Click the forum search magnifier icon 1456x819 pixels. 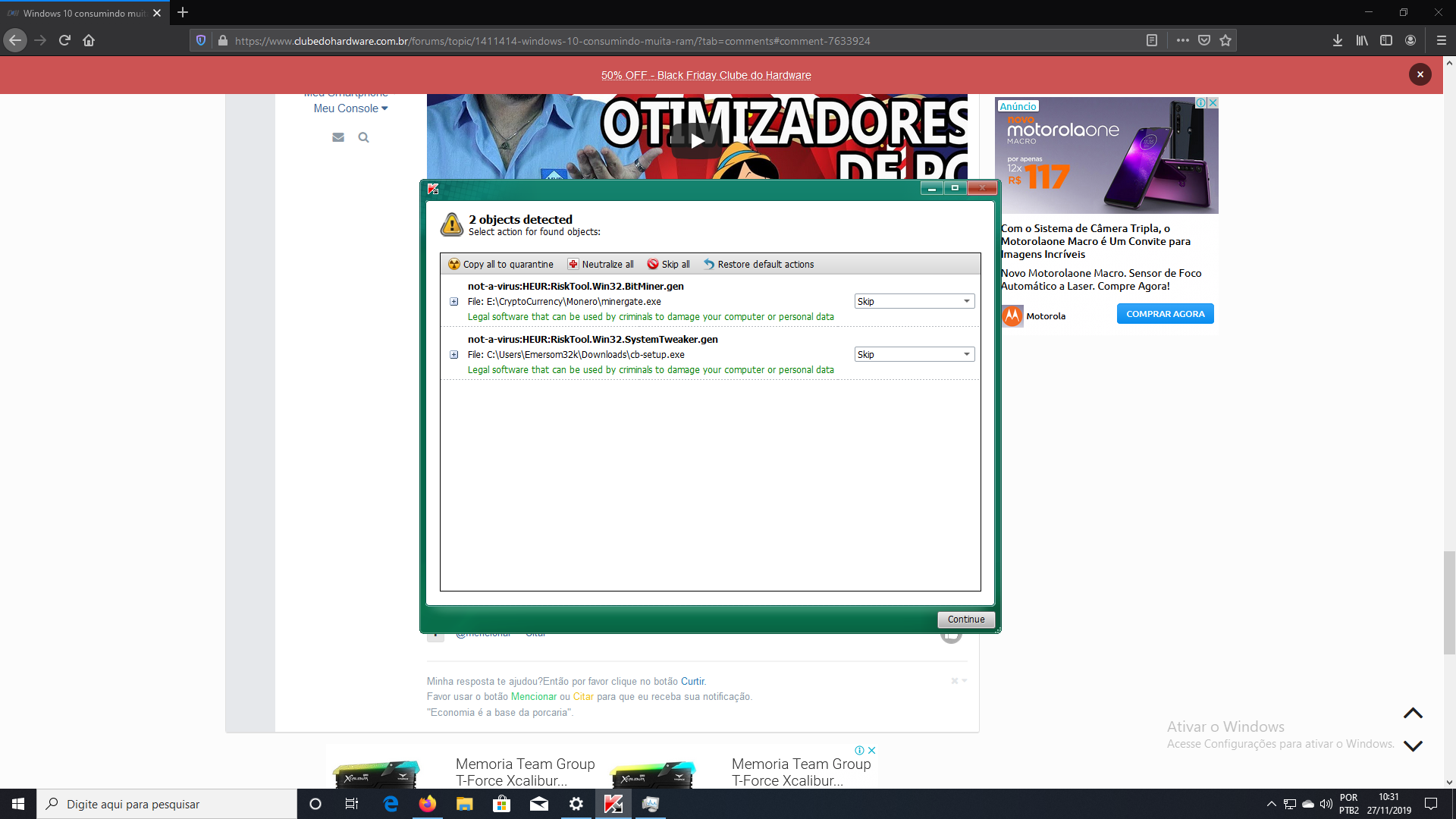[363, 137]
